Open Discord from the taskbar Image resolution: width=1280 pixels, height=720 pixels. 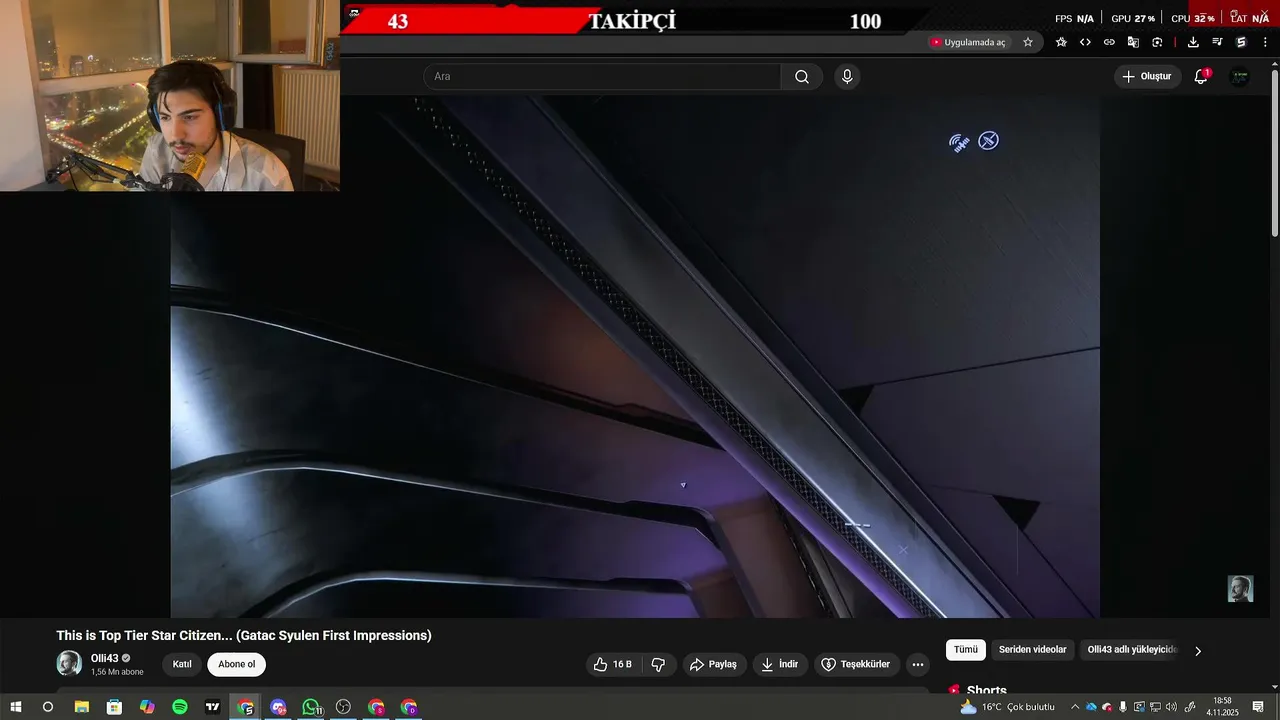[x=278, y=707]
